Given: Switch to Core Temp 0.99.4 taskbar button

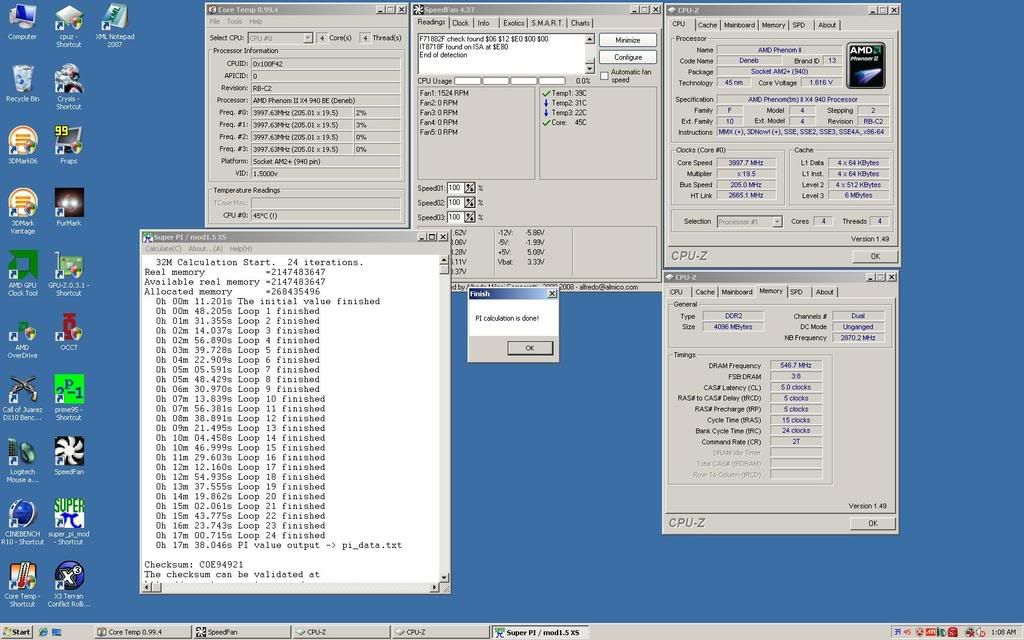Looking at the screenshot, I should tap(141, 632).
